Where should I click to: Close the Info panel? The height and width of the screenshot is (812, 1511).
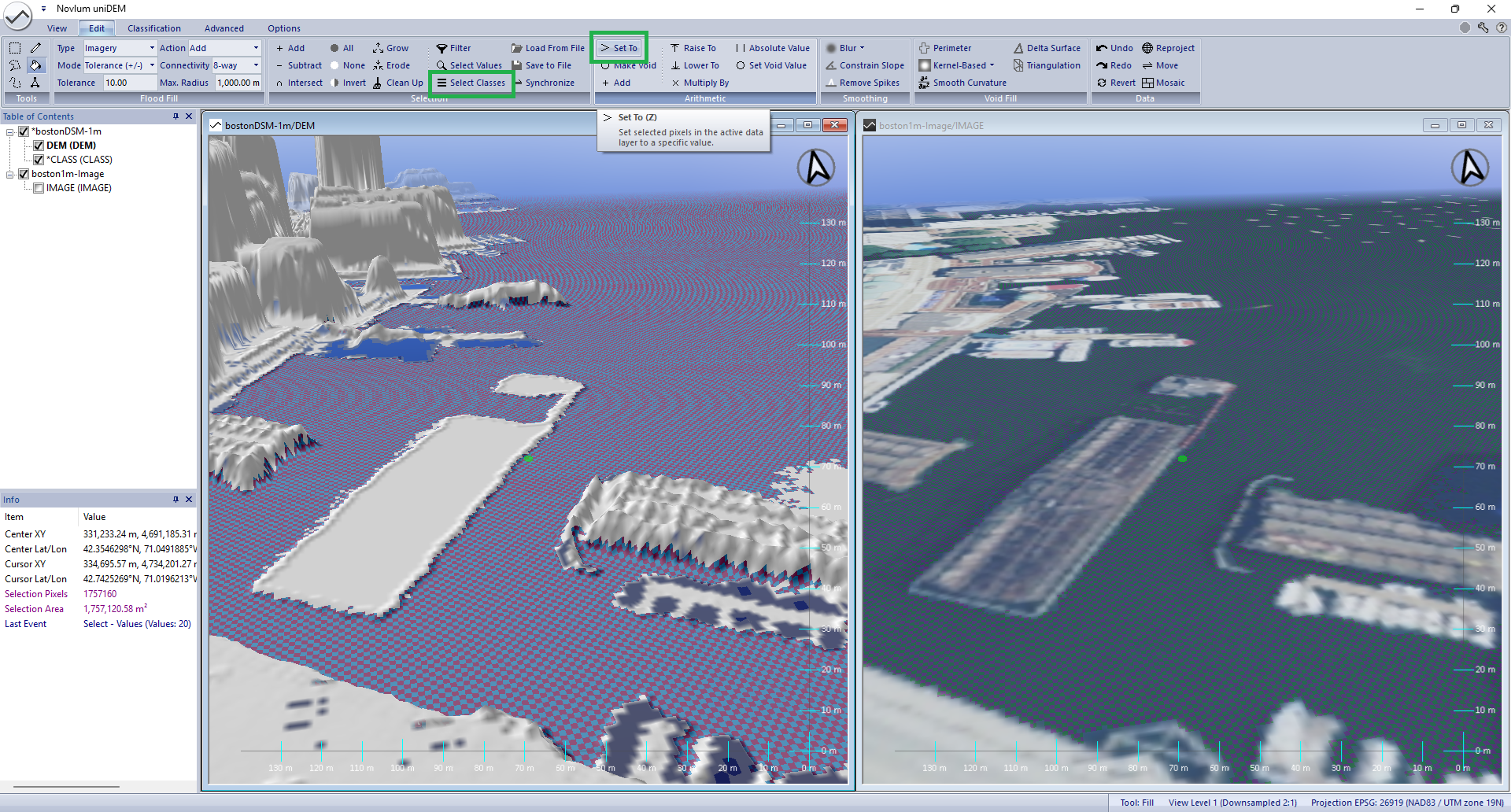[x=189, y=500]
